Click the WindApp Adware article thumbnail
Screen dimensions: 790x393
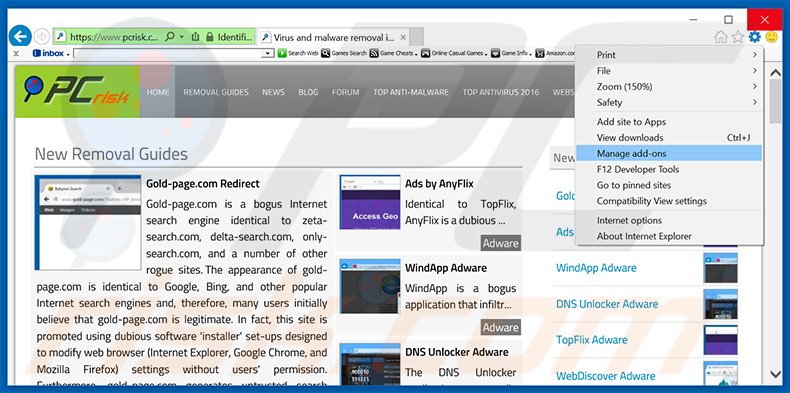click(x=370, y=286)
